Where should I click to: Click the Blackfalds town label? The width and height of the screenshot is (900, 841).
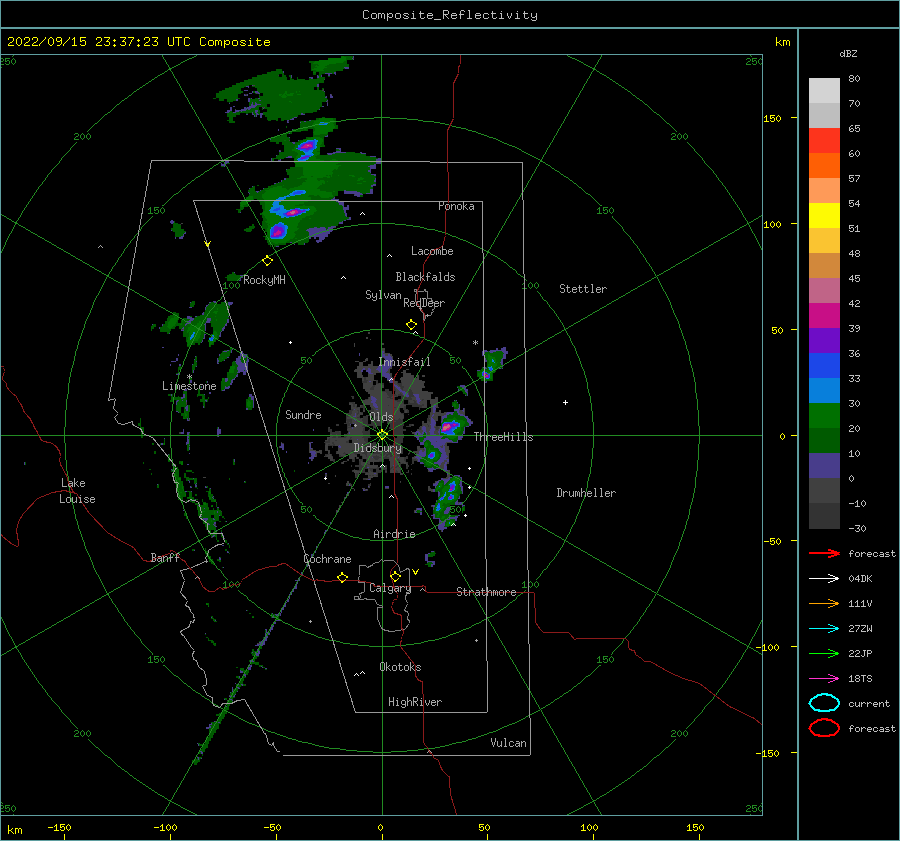pyautogui.click(x=425, y=277)
